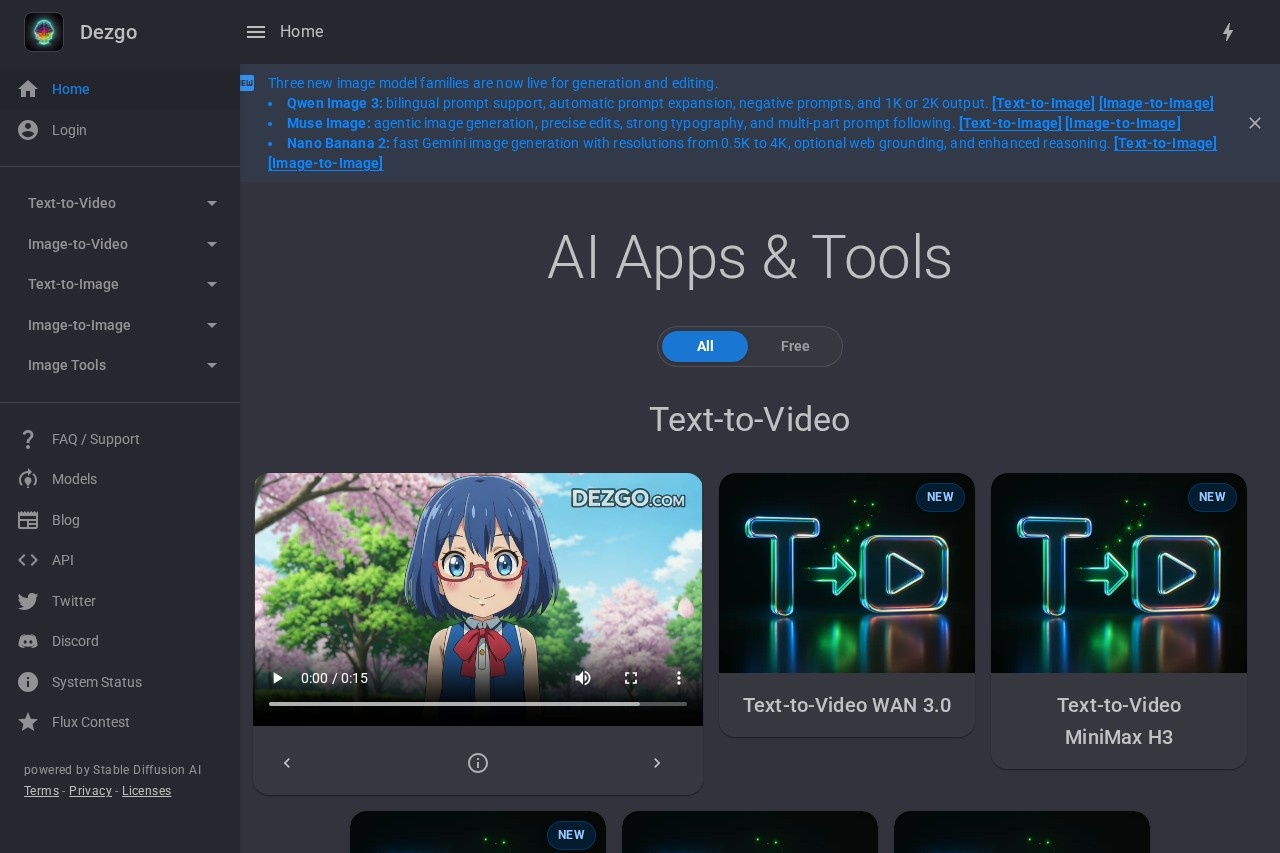The image size is (1280, 853).
Task: Open System Status menu item
Action: (120, 682)
